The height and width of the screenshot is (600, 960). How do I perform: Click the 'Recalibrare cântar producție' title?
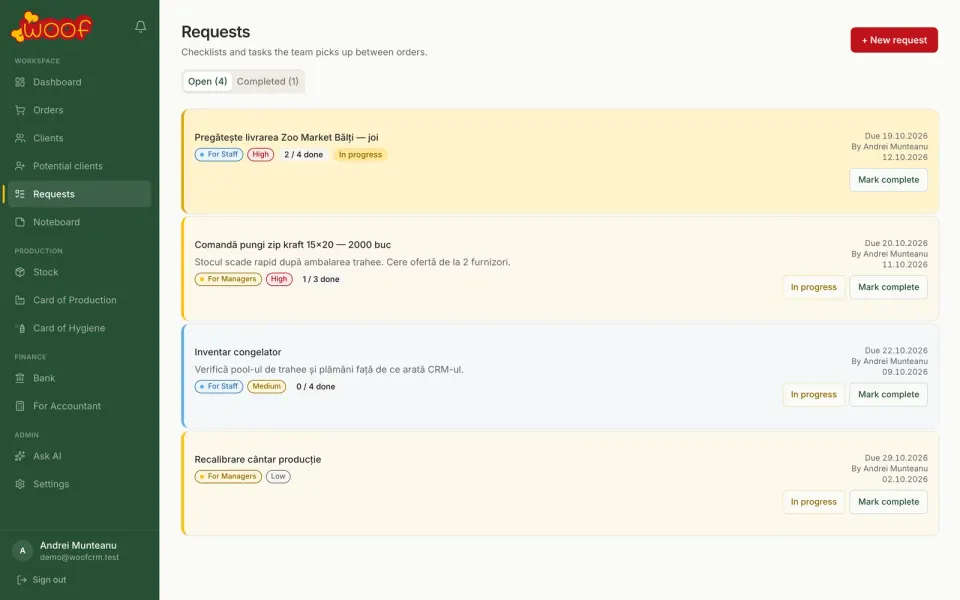[258, 459]
